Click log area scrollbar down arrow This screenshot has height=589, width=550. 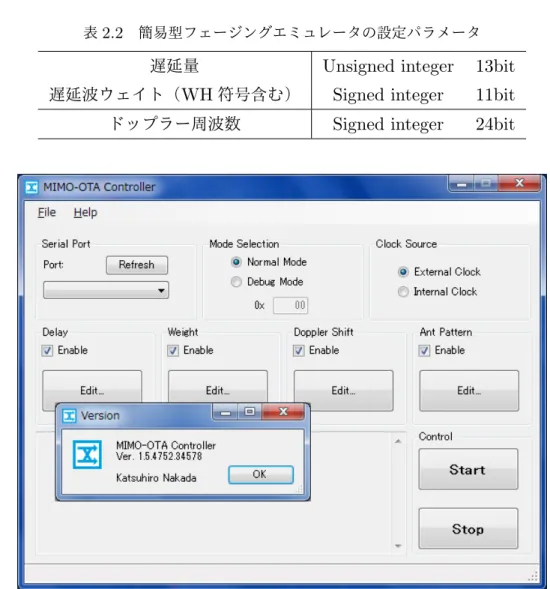point(398,546)
